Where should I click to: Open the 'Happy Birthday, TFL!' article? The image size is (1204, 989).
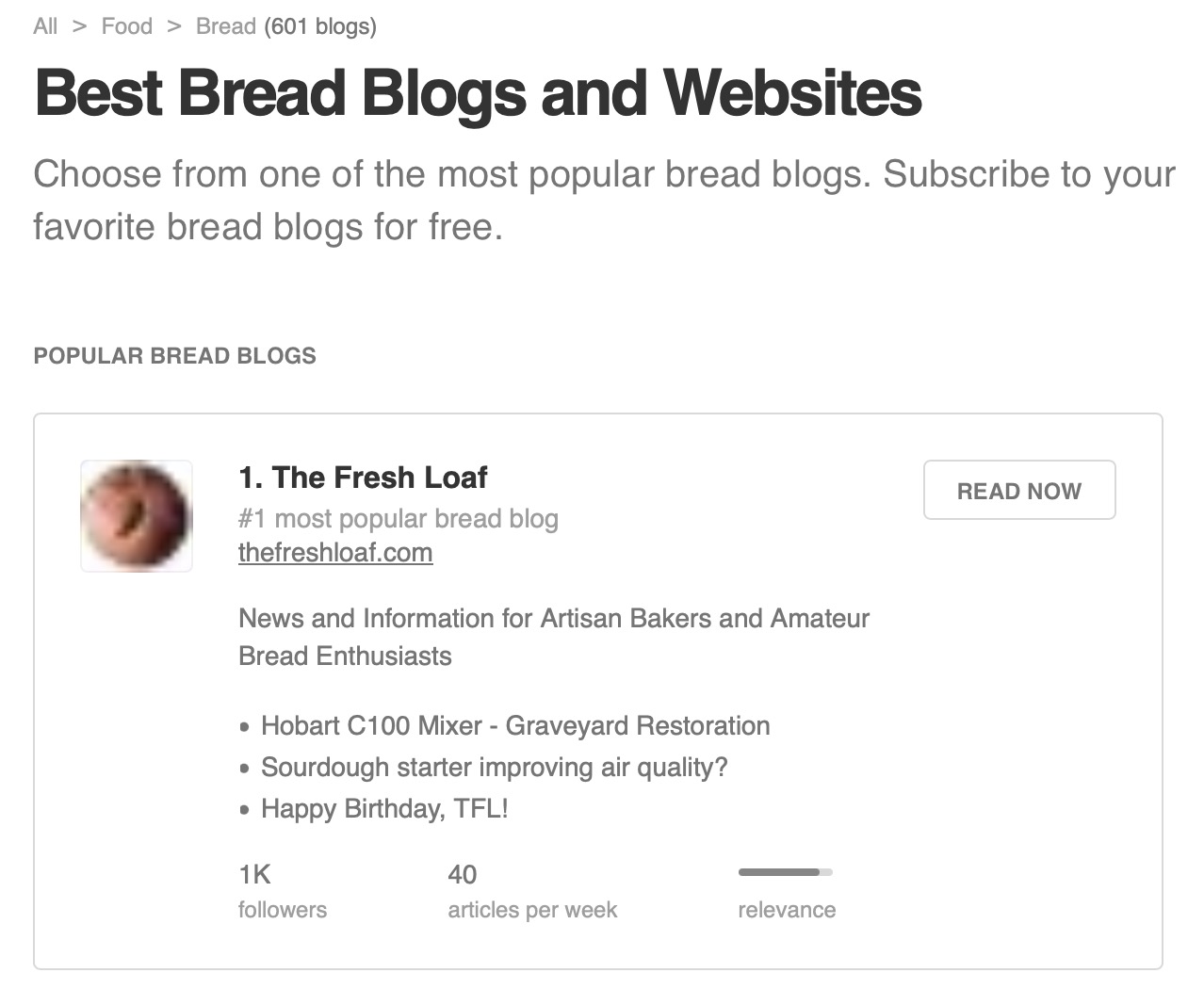point(384,809)
